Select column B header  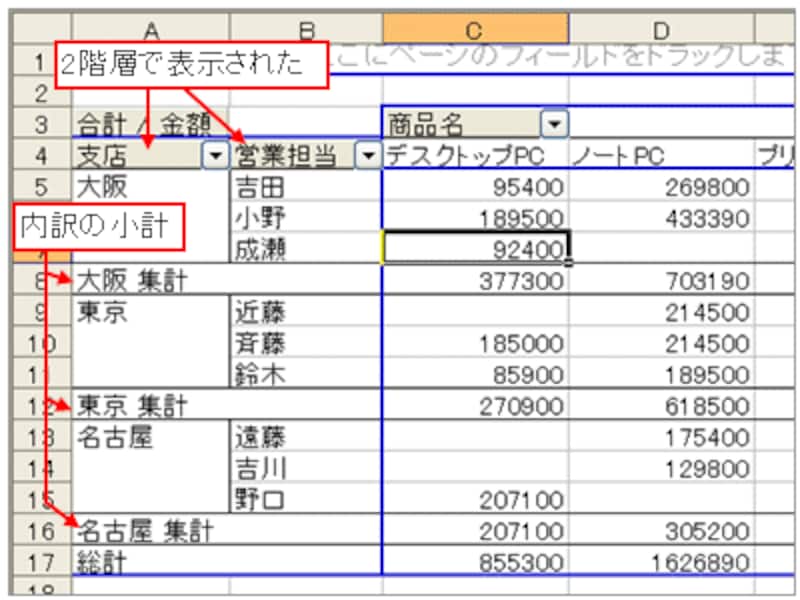(x=305, y=28)
